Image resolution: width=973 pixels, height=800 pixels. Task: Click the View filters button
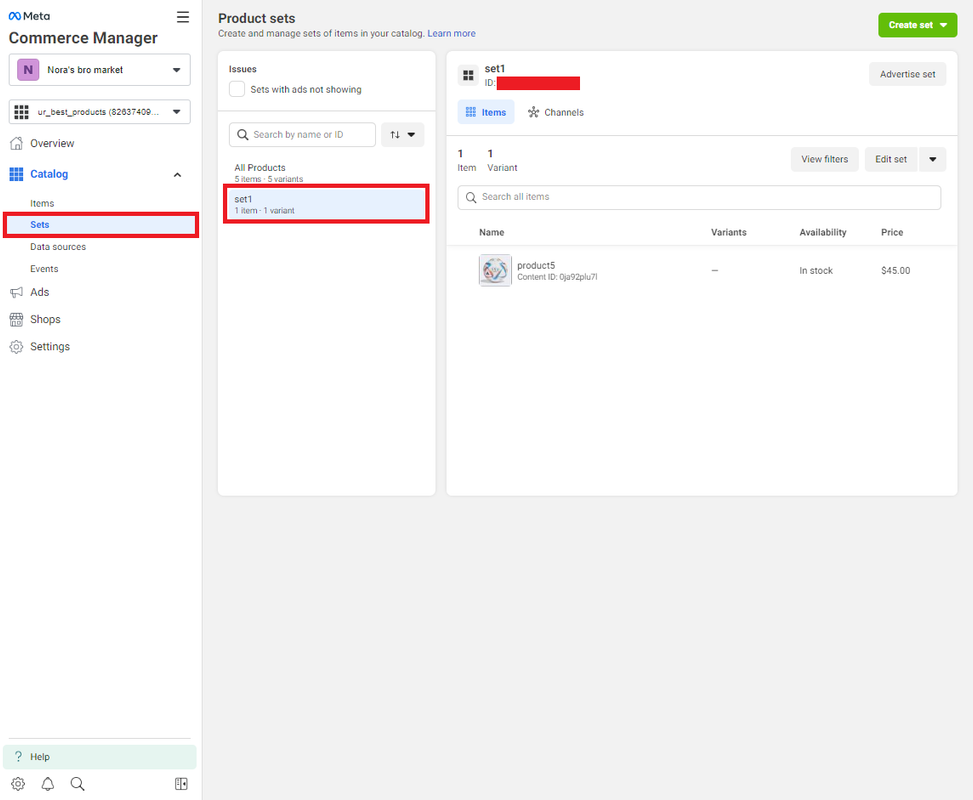click(825, 160)
